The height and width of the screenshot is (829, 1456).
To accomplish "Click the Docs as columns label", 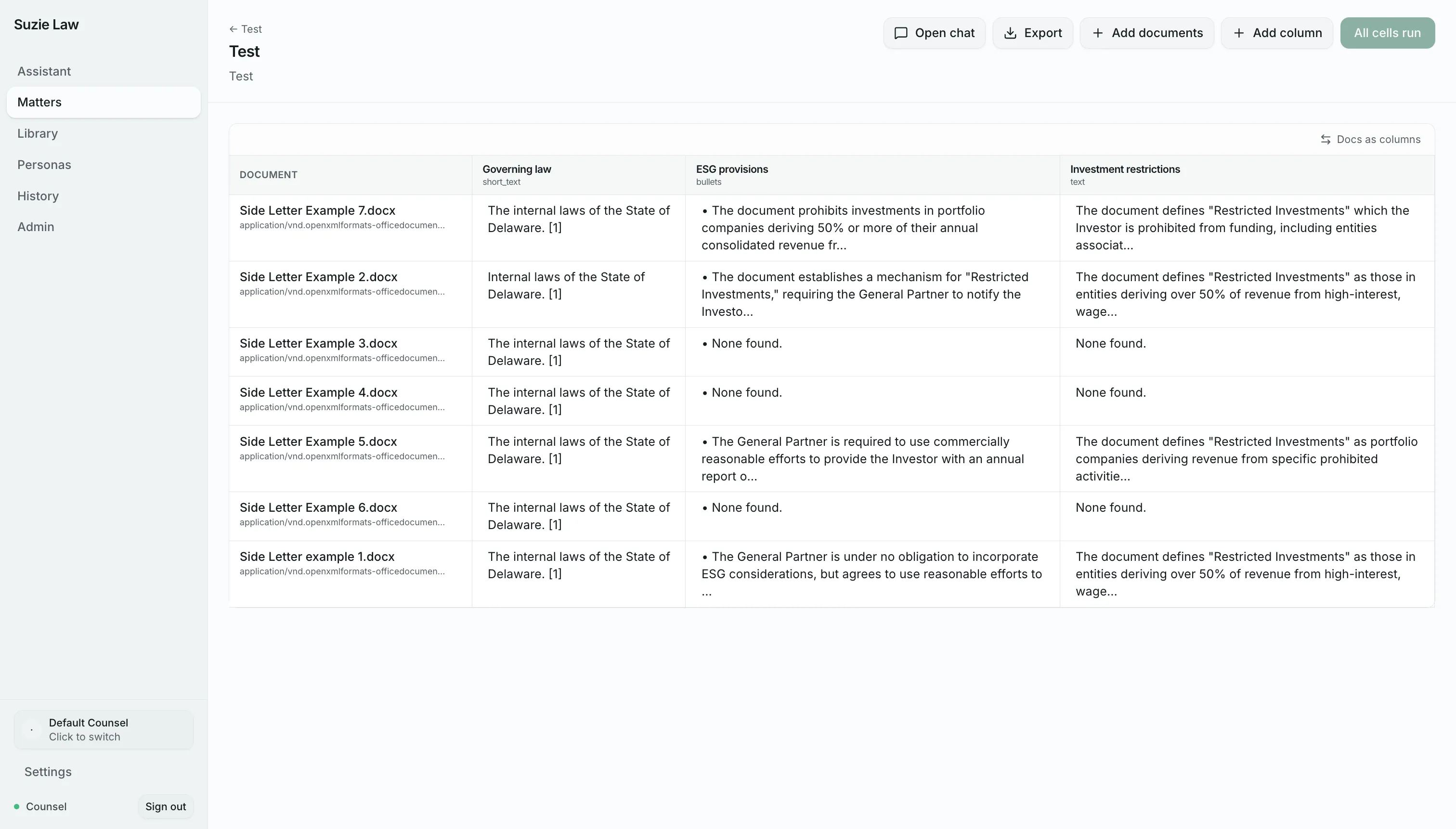I will [x=1378, y=140].
